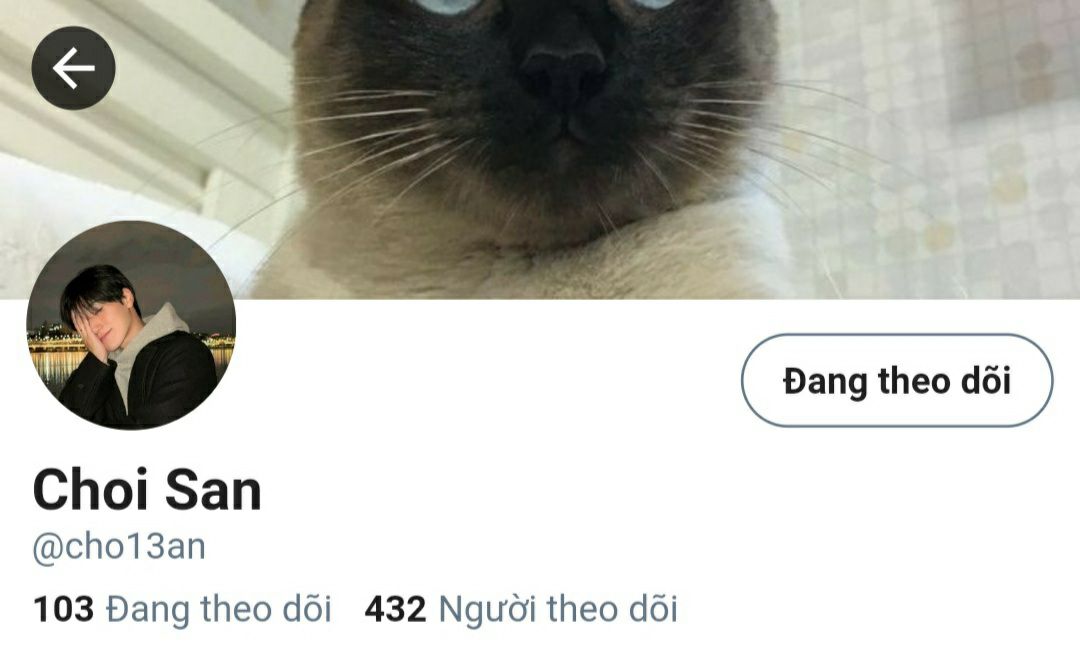This screenshot has width=1080, height=668.
Task: Open avatar showing person in black jacket
Action: point(131,325)
